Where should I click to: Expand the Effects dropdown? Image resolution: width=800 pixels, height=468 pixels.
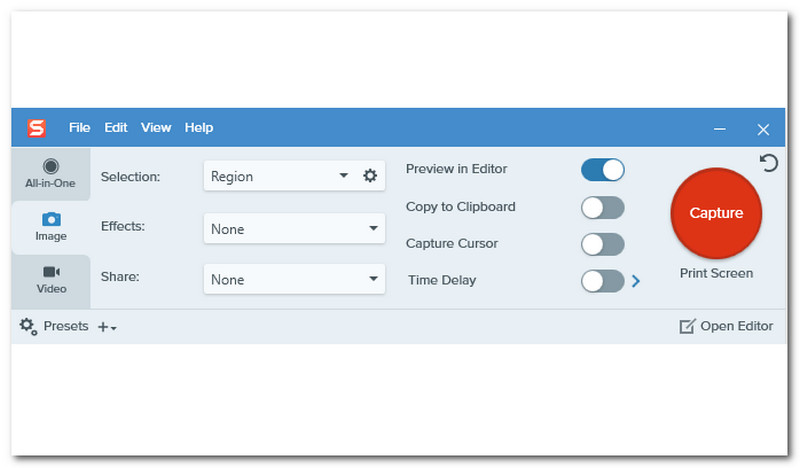[x=294, y=229]
